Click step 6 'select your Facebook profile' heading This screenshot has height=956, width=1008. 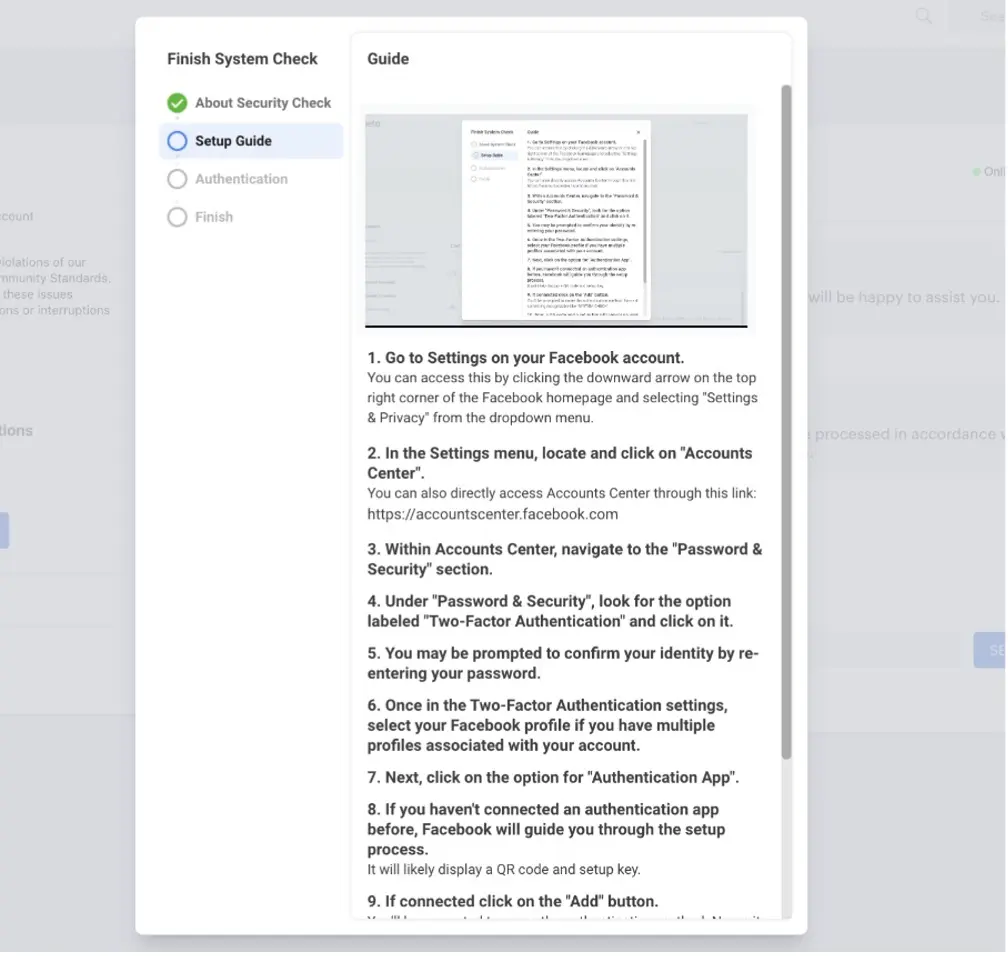[x=548, y=725]
